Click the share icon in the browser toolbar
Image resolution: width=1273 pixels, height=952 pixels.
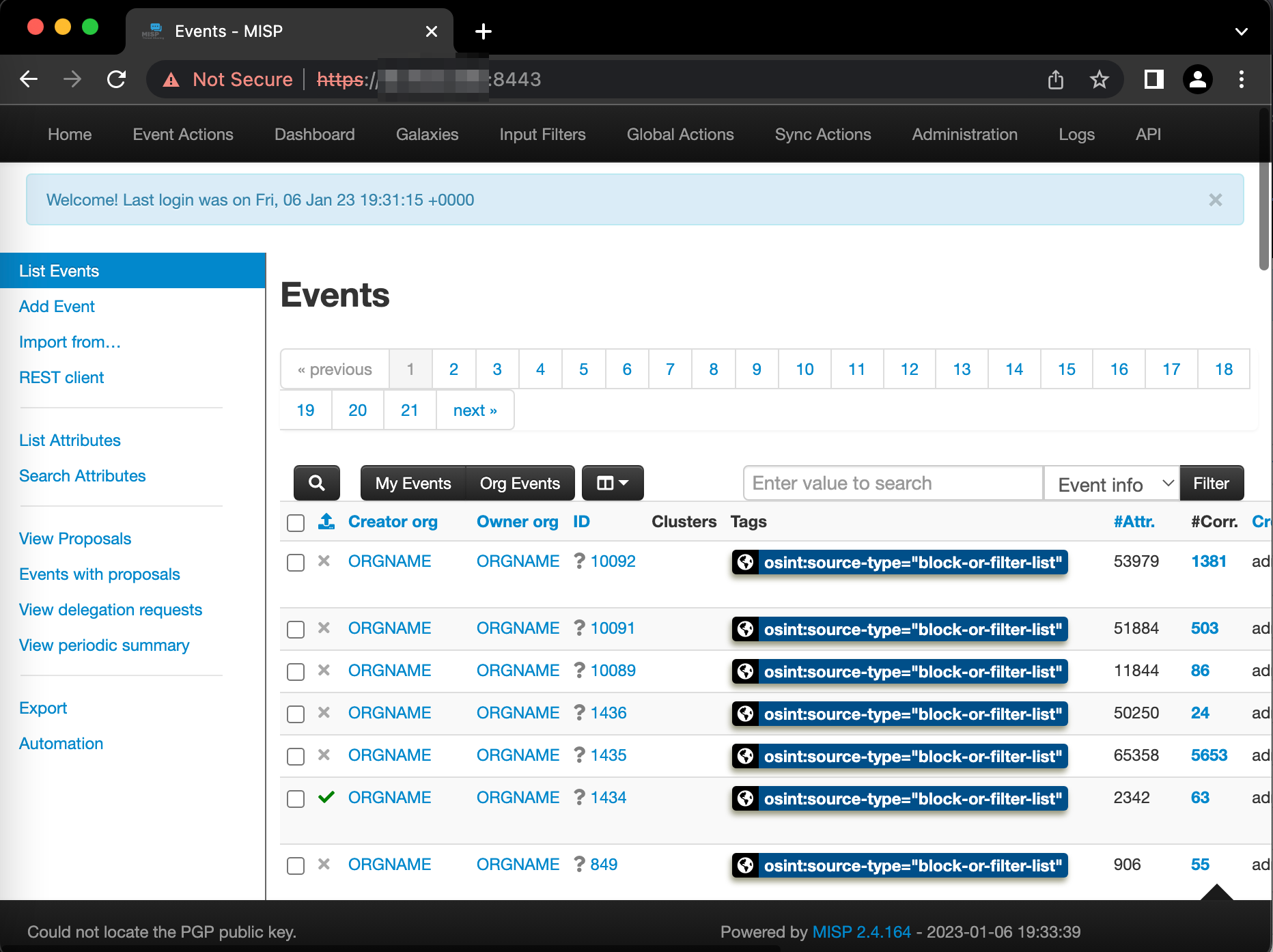click(x=1056, y=79)
